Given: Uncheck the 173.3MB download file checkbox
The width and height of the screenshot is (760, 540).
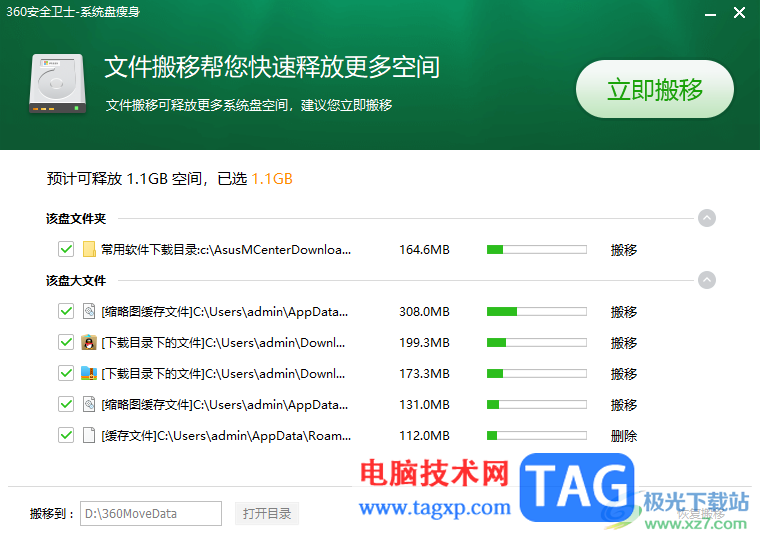Looking at the screenshot, I should click(66, 373).
